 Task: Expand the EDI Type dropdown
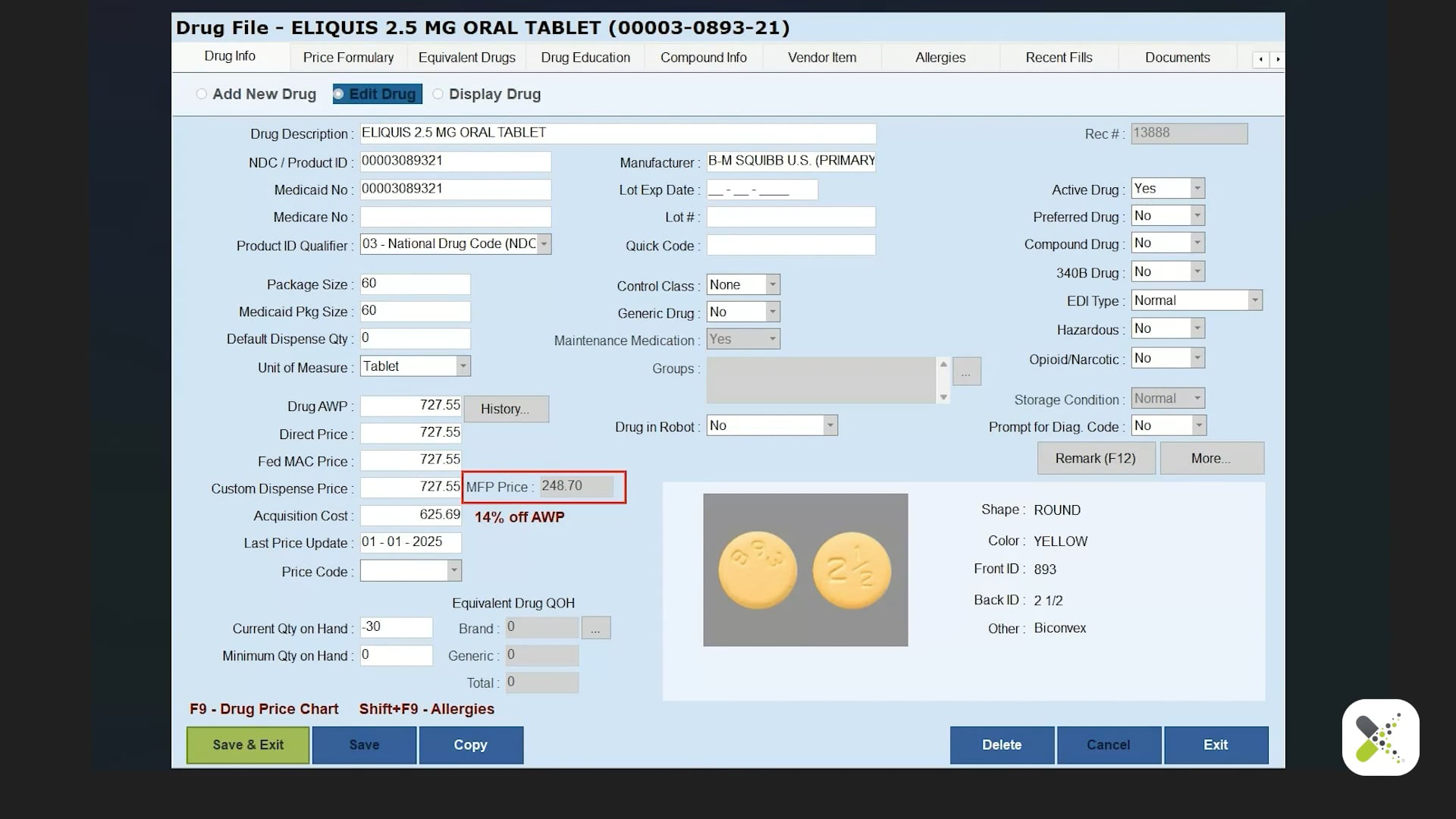[x=1256, y=300]
